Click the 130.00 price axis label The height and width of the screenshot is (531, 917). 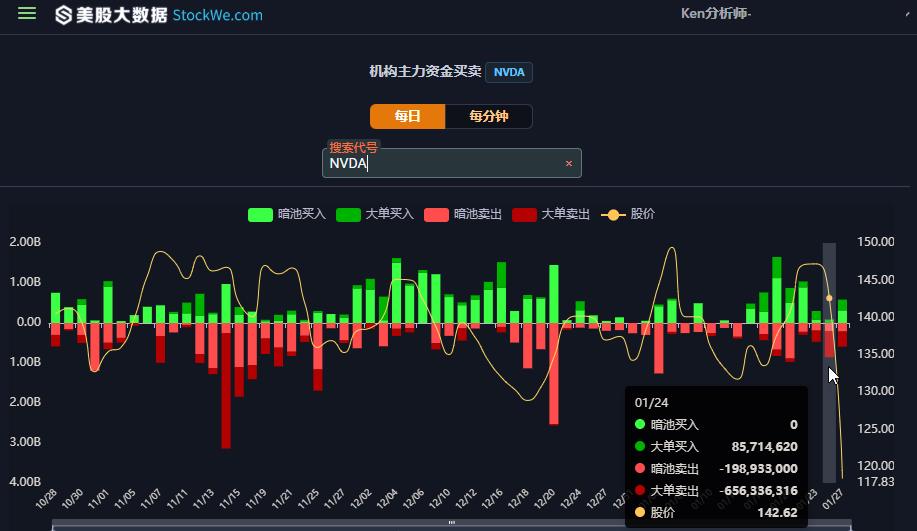coord(875,391)
